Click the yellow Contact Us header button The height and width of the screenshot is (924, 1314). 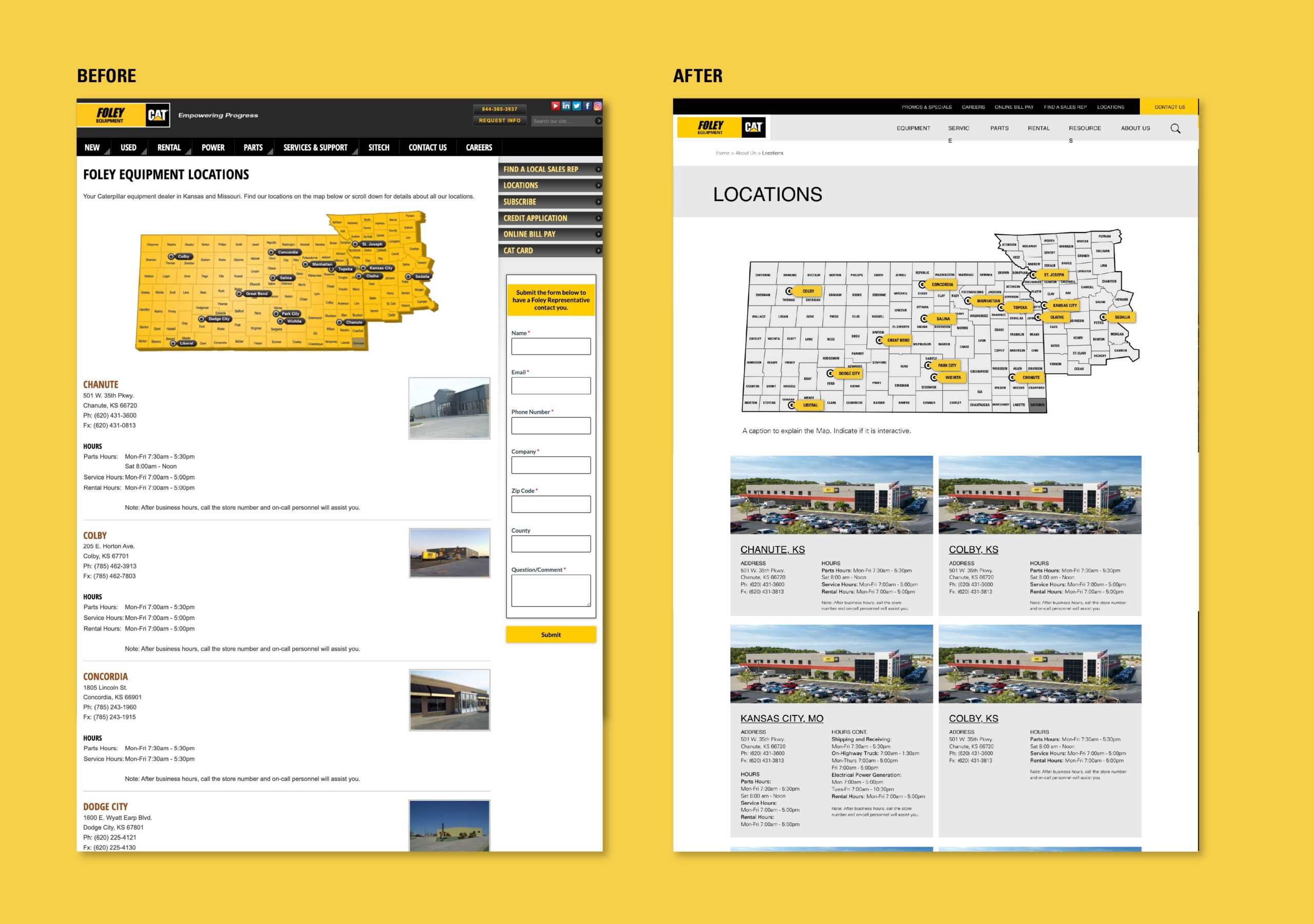(1169, 107)
